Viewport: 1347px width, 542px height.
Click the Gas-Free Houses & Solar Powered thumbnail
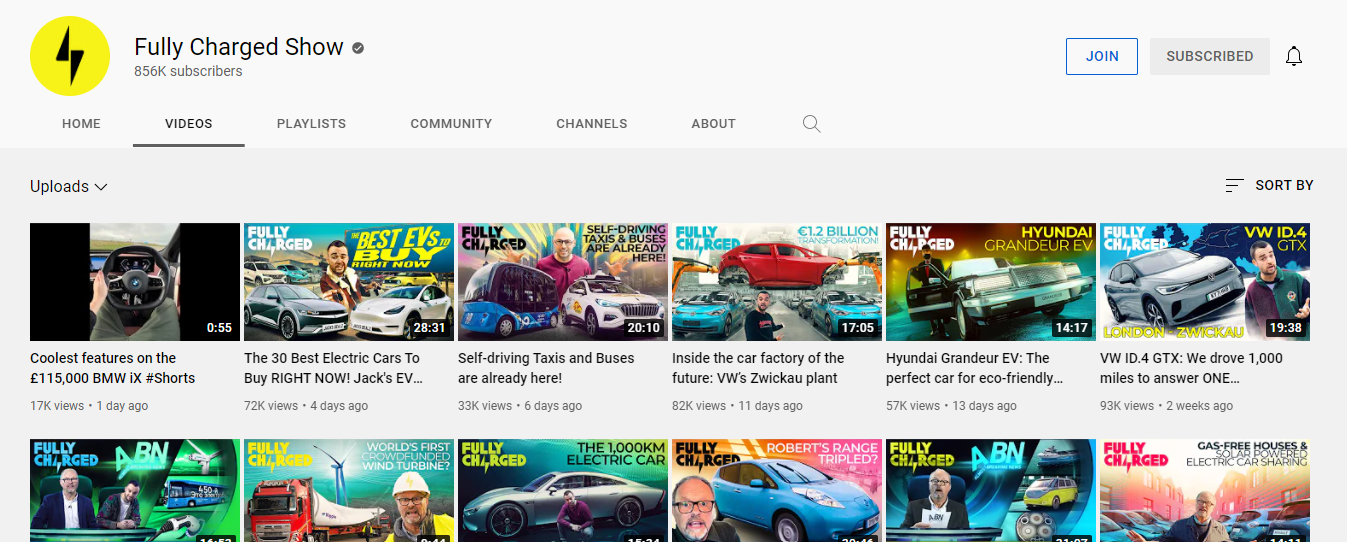pos(1205,491)
